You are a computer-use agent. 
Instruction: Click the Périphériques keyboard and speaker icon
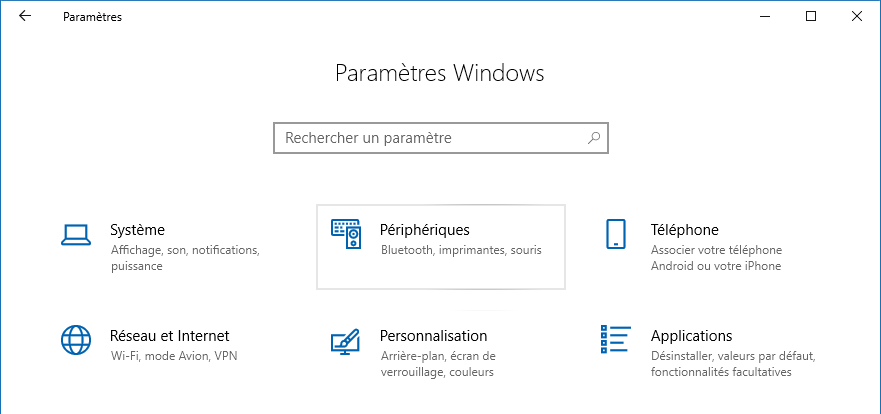click(x=346, y=234)
